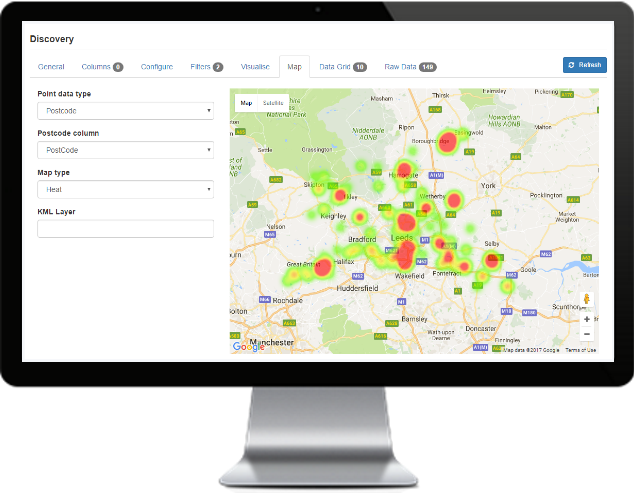
Task: Click the Data Grid count badge
Action: (360, 67)
